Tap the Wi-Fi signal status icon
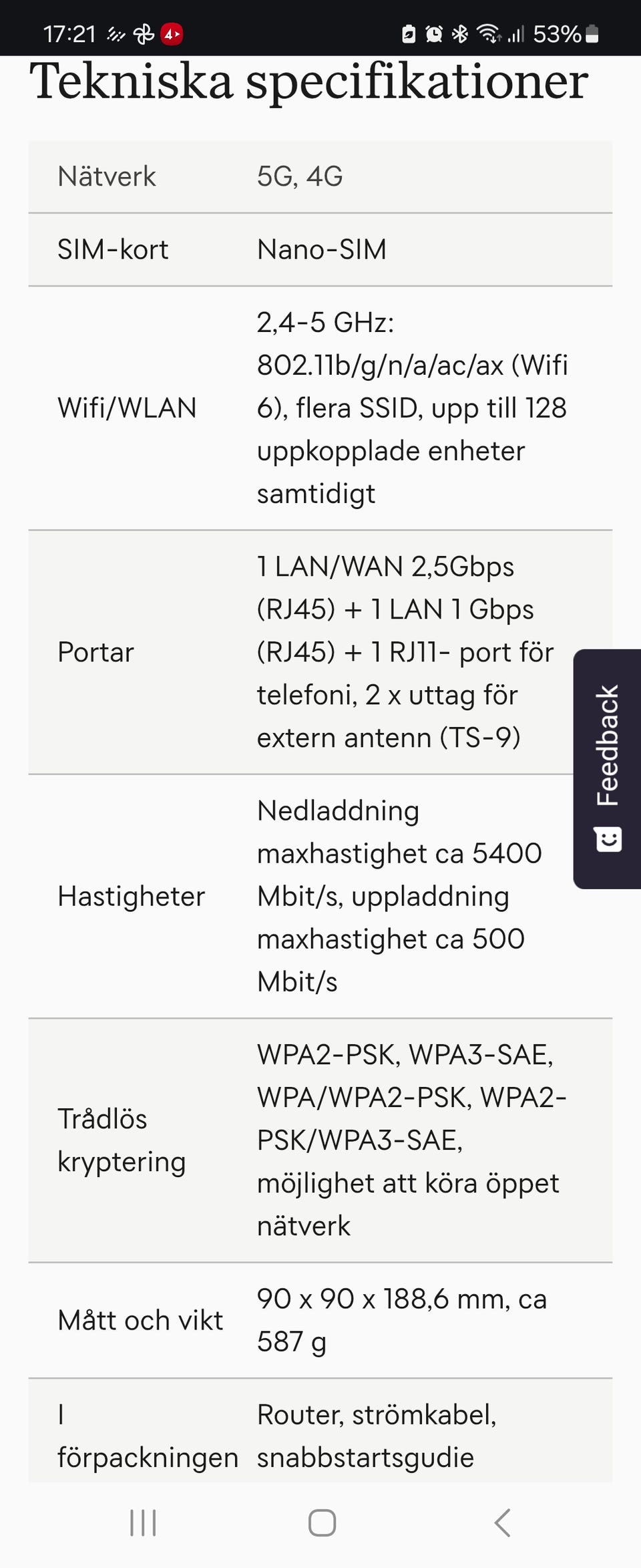 [x=489, y=34]
